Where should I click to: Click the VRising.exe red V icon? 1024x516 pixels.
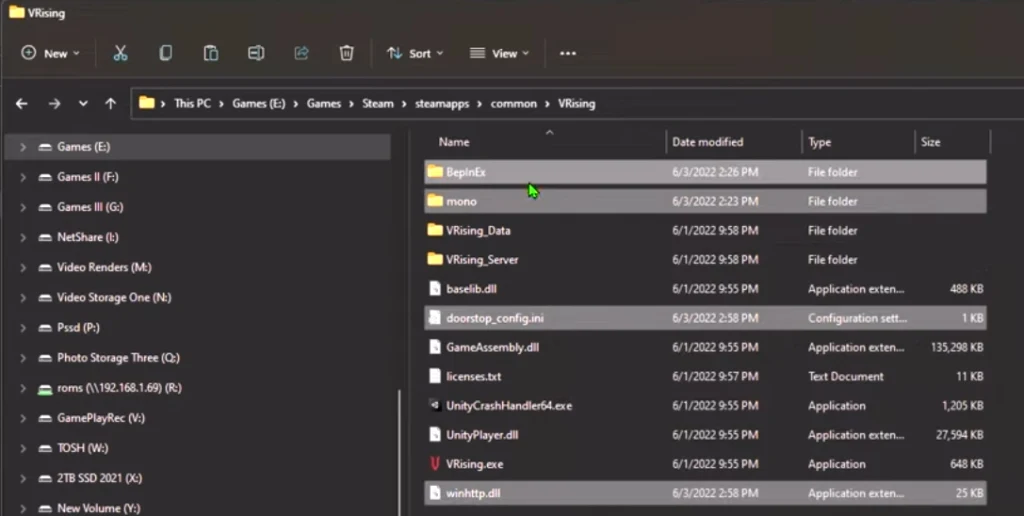coord(435,464)
